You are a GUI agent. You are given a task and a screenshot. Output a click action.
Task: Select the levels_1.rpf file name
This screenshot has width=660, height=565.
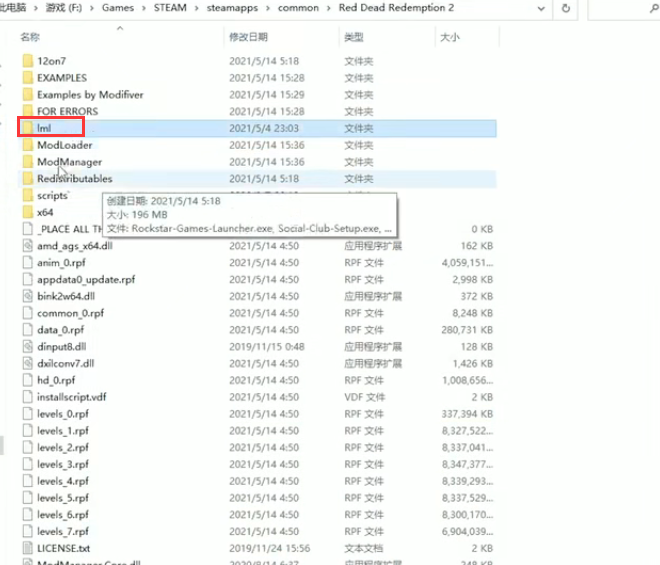pyautogui.click(x=63, y=431)
